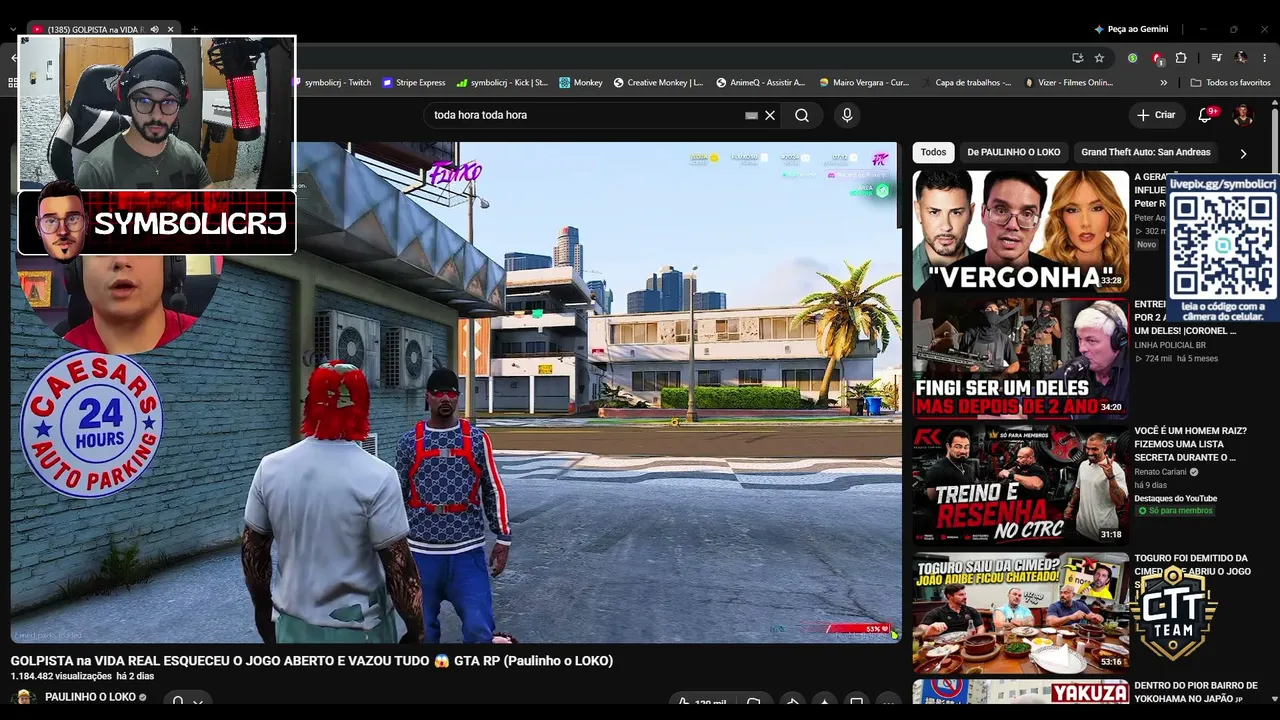Open the Chrome media control icon
The height and width of the screenshot is (720, 1280).
click(x=1216, y=58)
